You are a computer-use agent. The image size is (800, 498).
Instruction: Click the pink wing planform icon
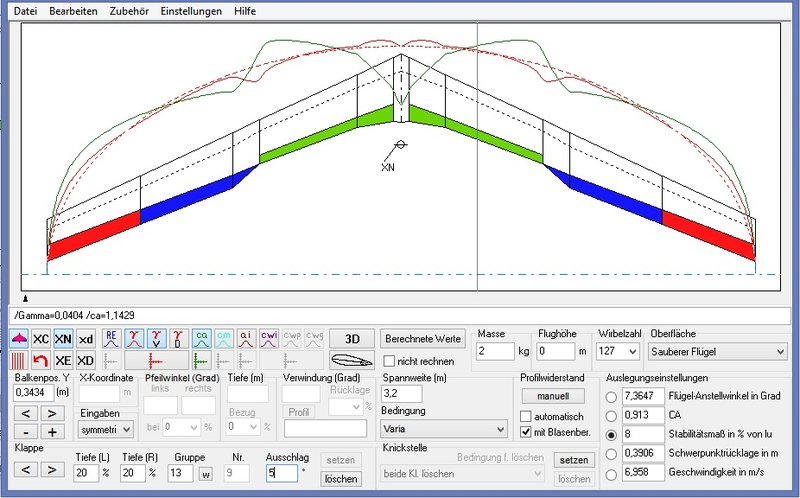click(x=19, y=339)
